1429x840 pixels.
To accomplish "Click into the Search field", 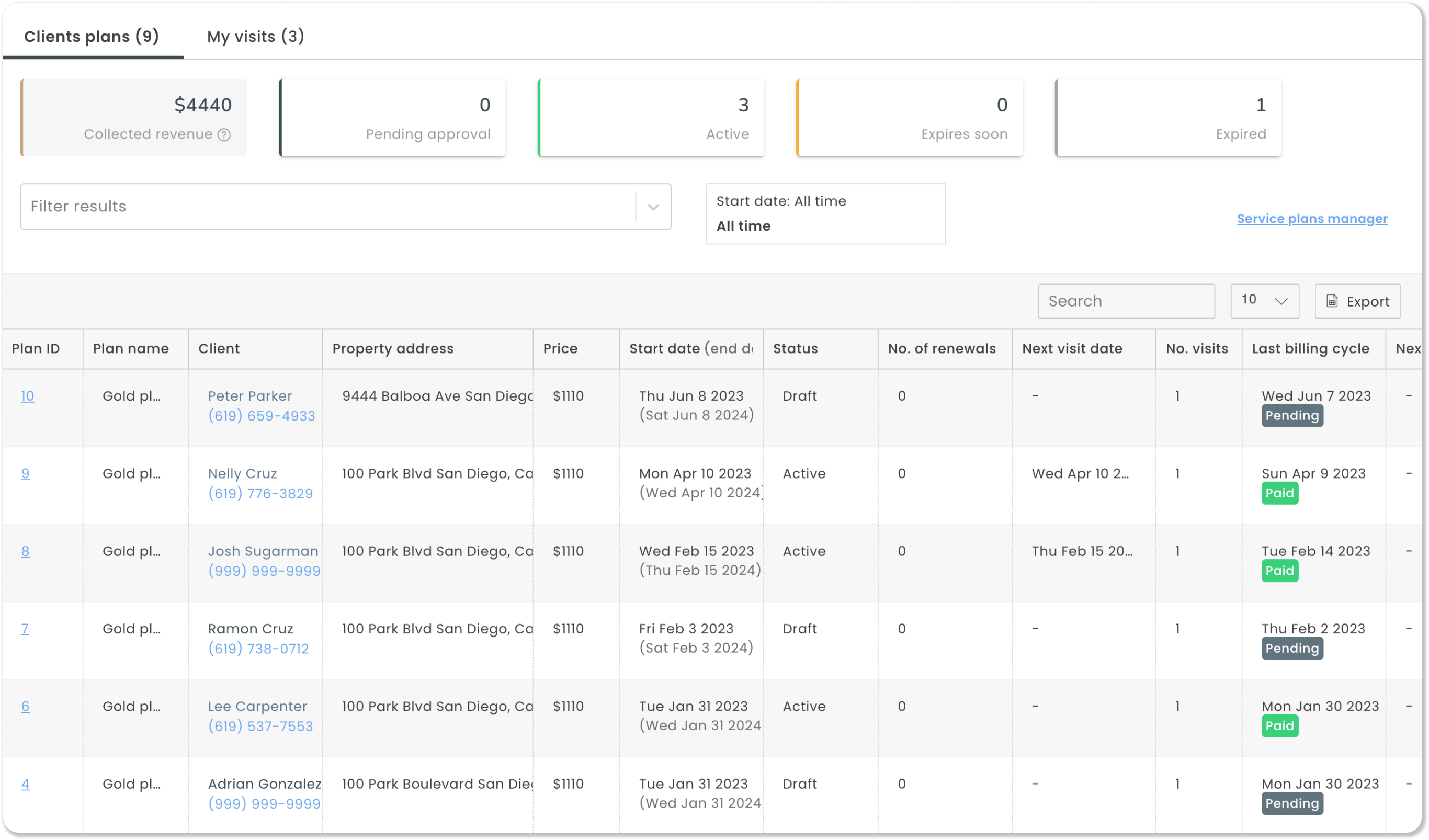I will 1126,301.
